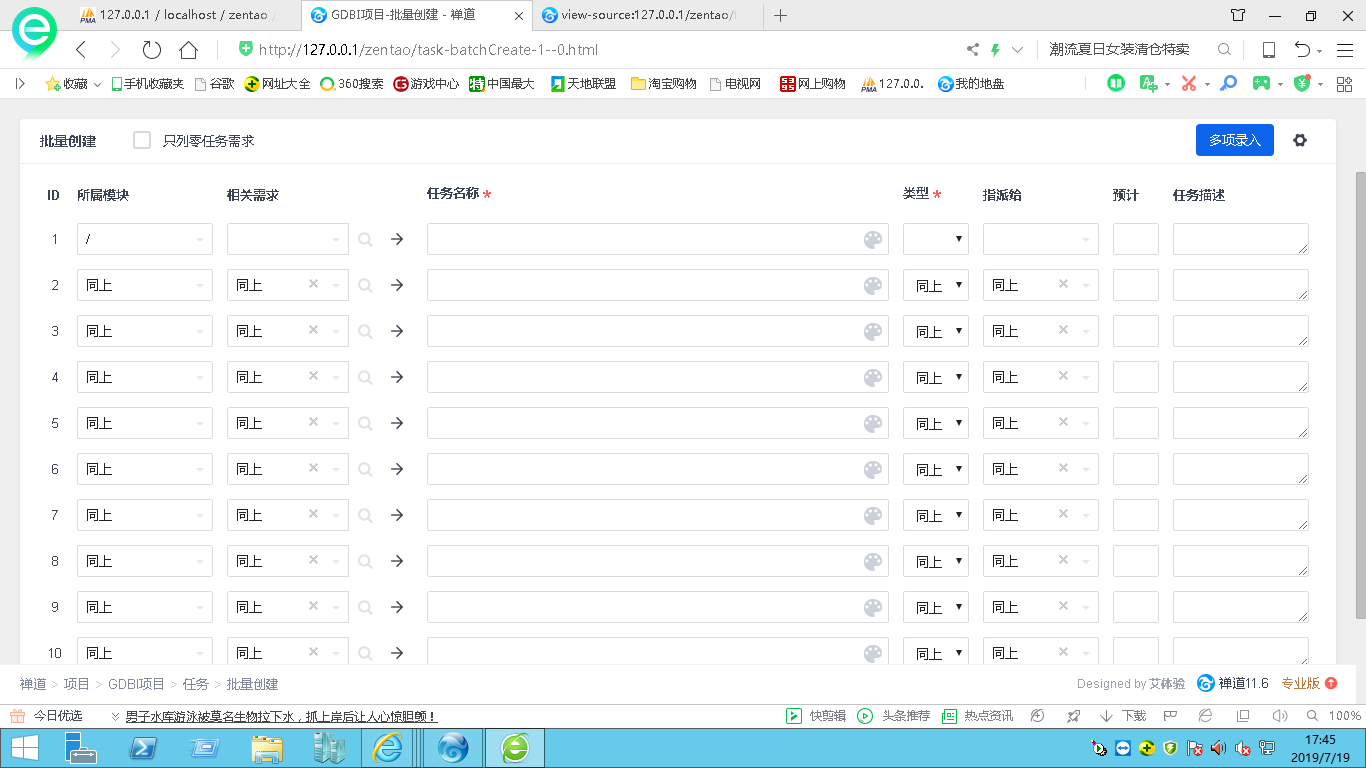Click the green gamepad extension icon

pos(1263,84)
